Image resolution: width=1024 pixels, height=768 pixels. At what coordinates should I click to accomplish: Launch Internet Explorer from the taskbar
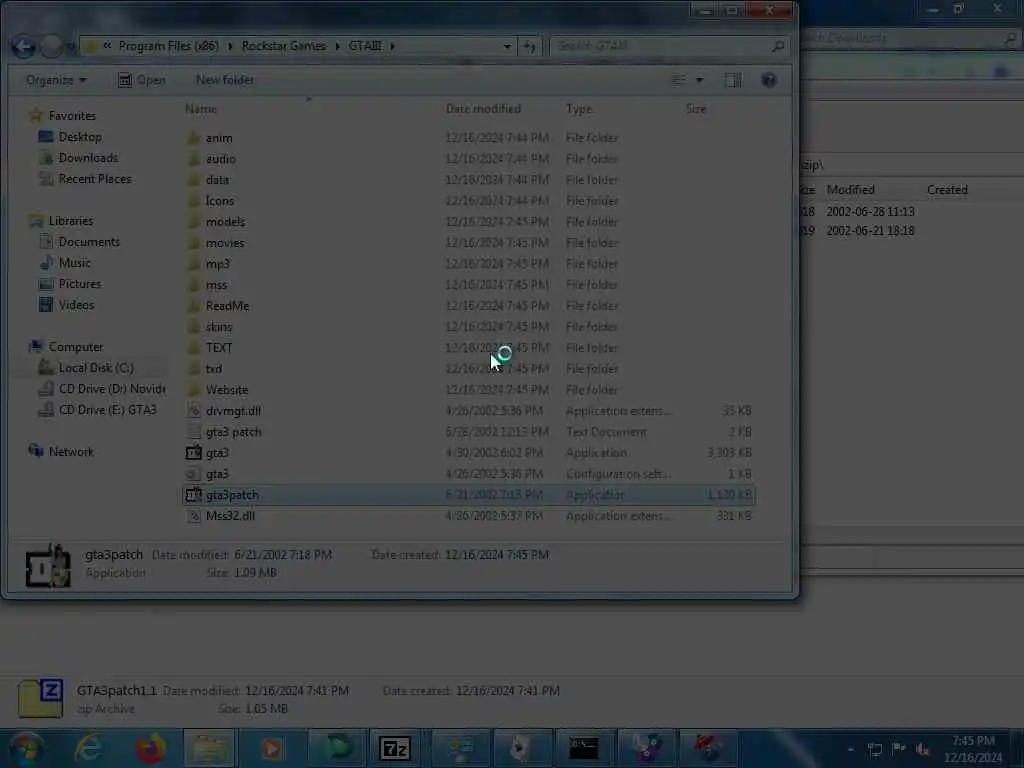(x=88, y=748)
